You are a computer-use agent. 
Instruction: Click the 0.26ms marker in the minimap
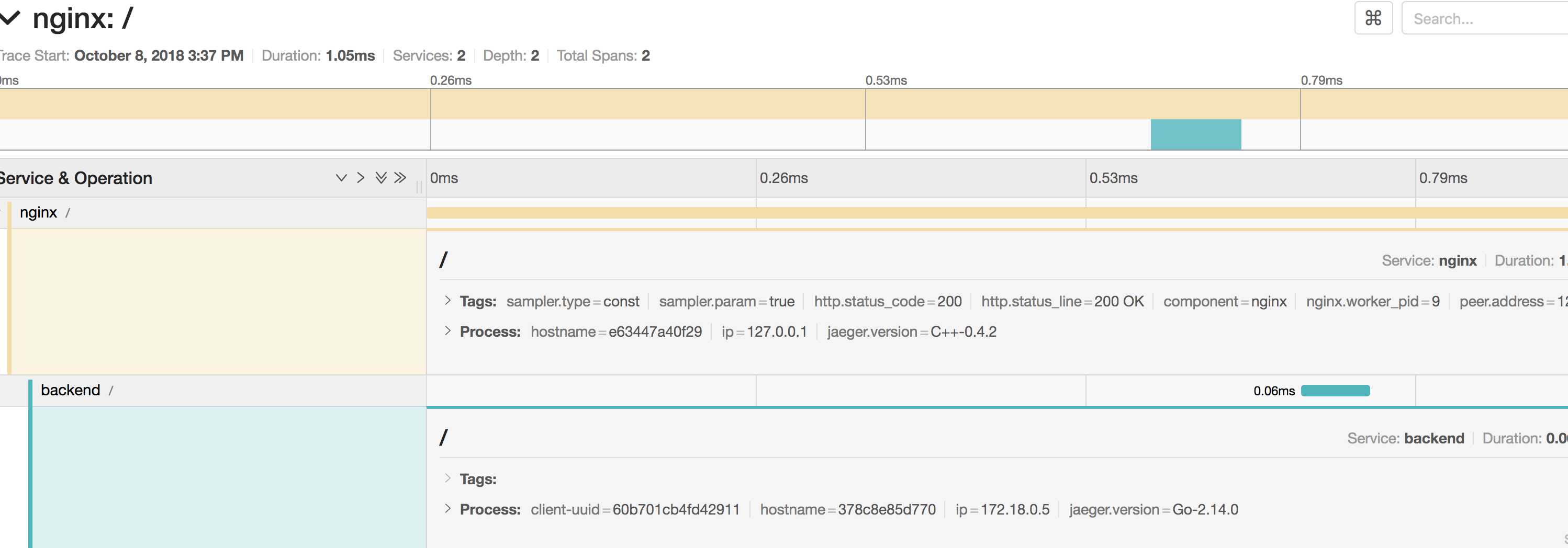click(451, 81)
